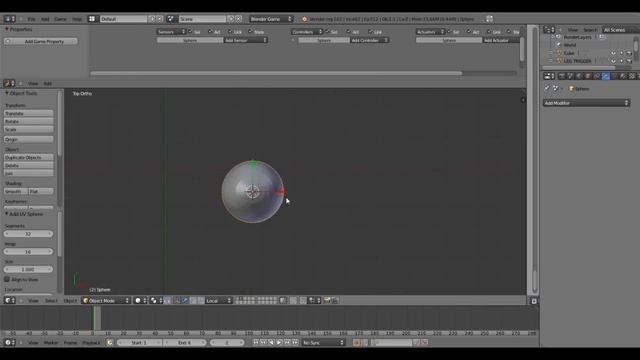Open the File menu
Screen dimensions: 640x360
click(x=31, y=19)
